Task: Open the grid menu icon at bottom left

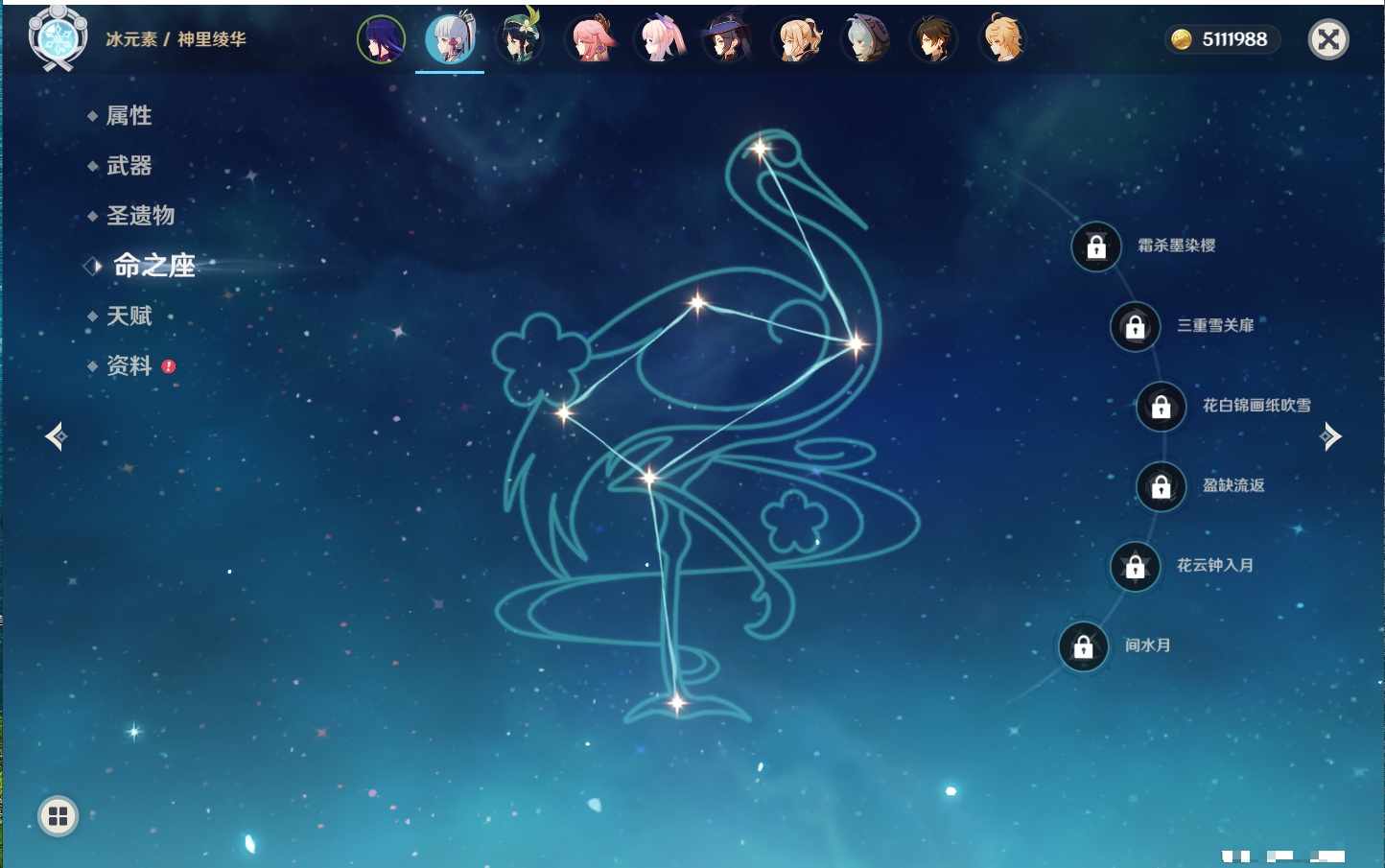Action: click(x=58, y=816)
